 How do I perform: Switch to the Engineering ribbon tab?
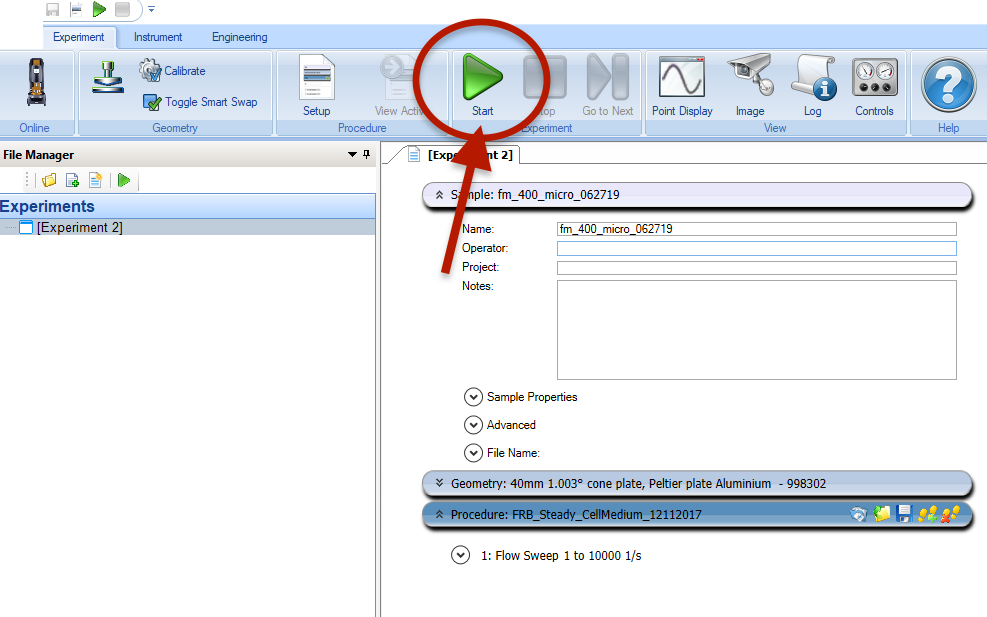[239, 37]
